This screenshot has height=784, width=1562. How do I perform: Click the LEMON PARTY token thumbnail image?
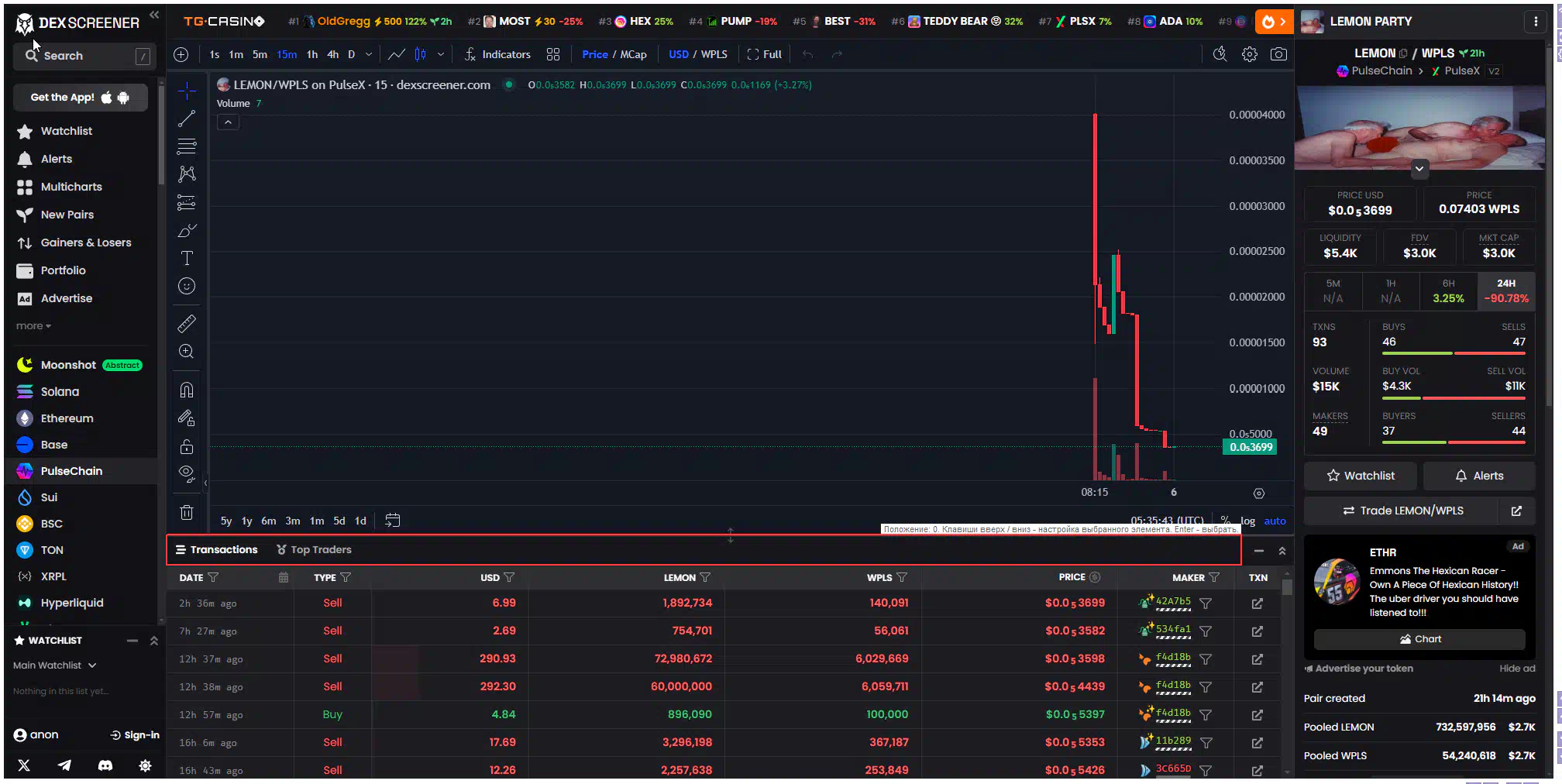coord(1312,22)
